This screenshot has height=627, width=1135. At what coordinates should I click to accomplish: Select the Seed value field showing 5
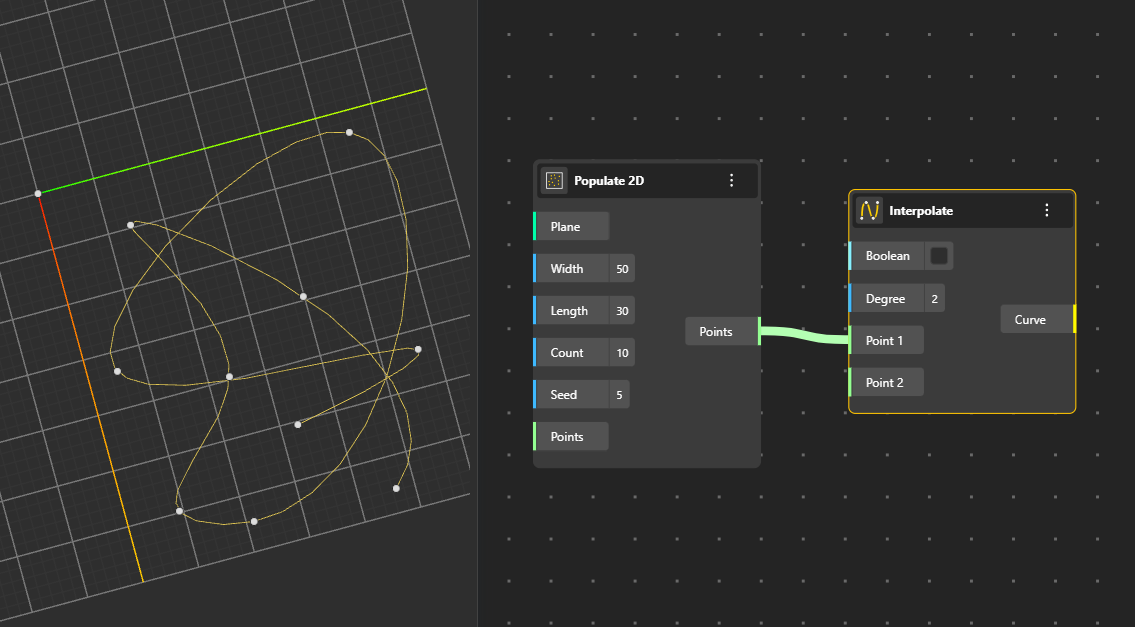tap(619, 395)
